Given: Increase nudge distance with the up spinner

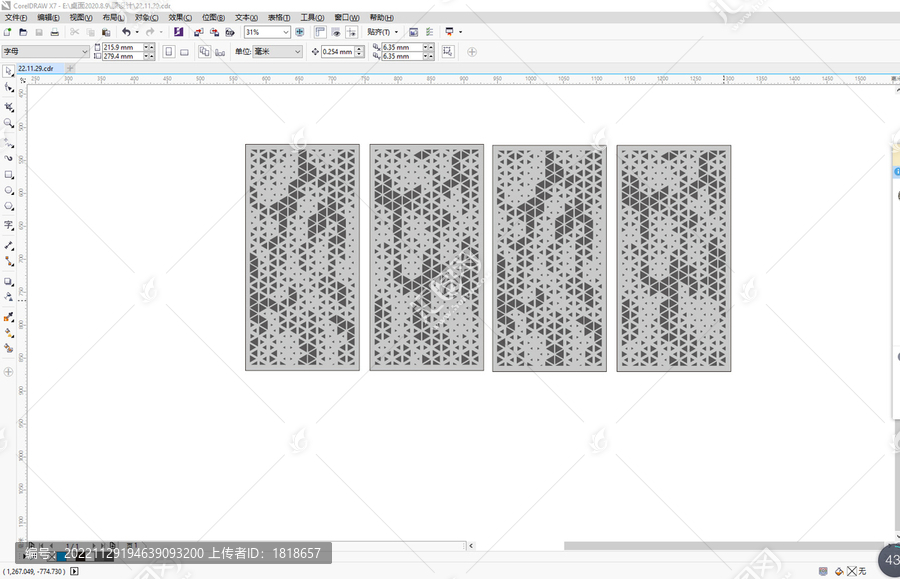Looking at the screenshot, I should (x=359, y=49).
